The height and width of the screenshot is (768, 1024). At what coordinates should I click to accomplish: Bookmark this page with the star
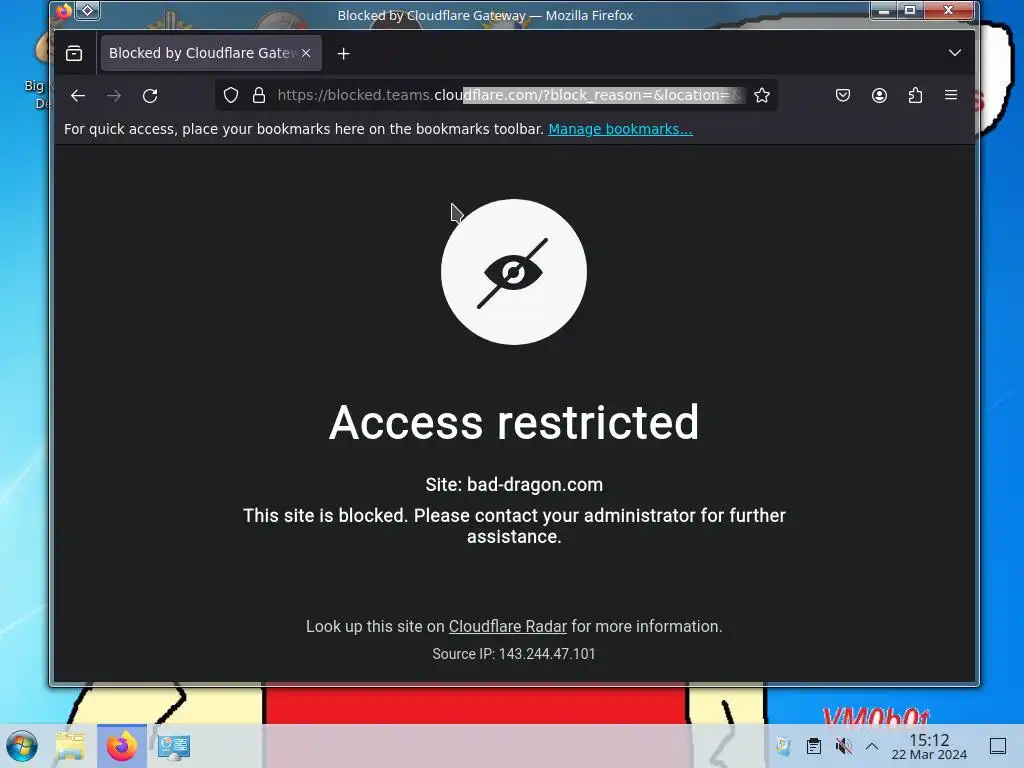pyautogui.click(x=761, y=95)
